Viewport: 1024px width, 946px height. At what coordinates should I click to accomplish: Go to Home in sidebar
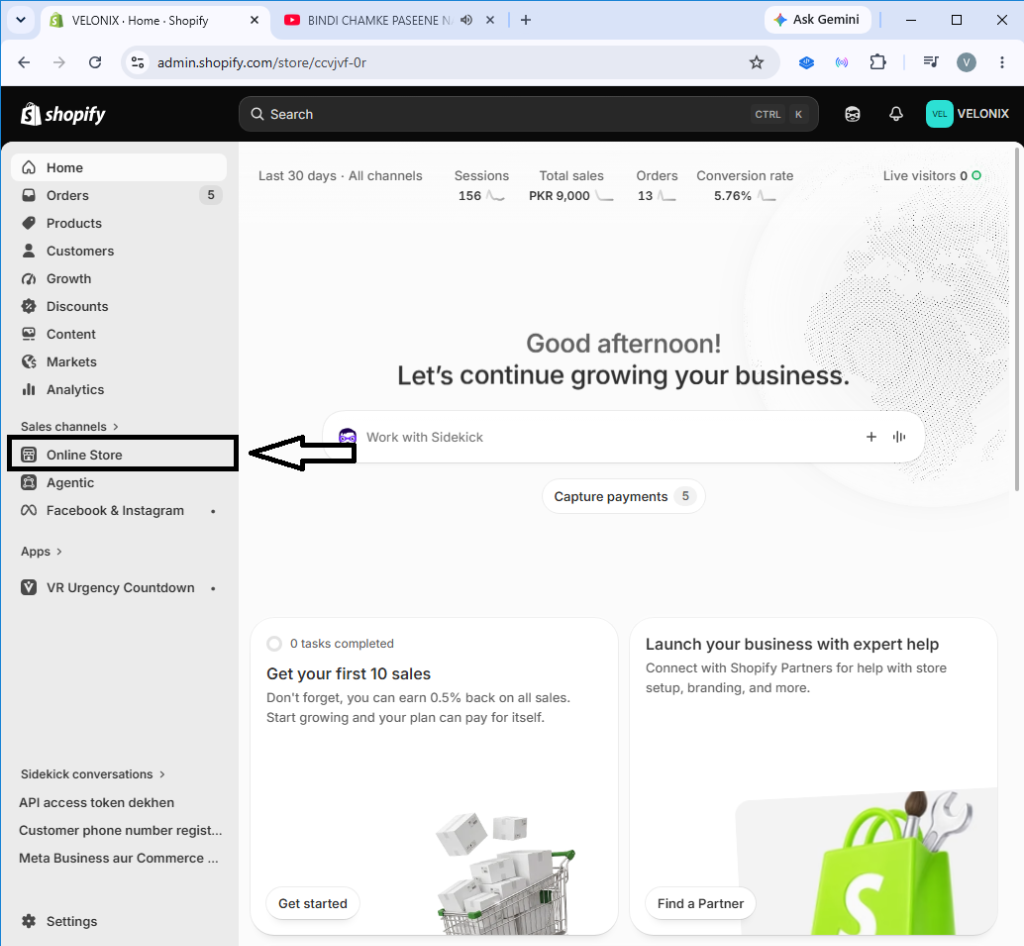119,168
